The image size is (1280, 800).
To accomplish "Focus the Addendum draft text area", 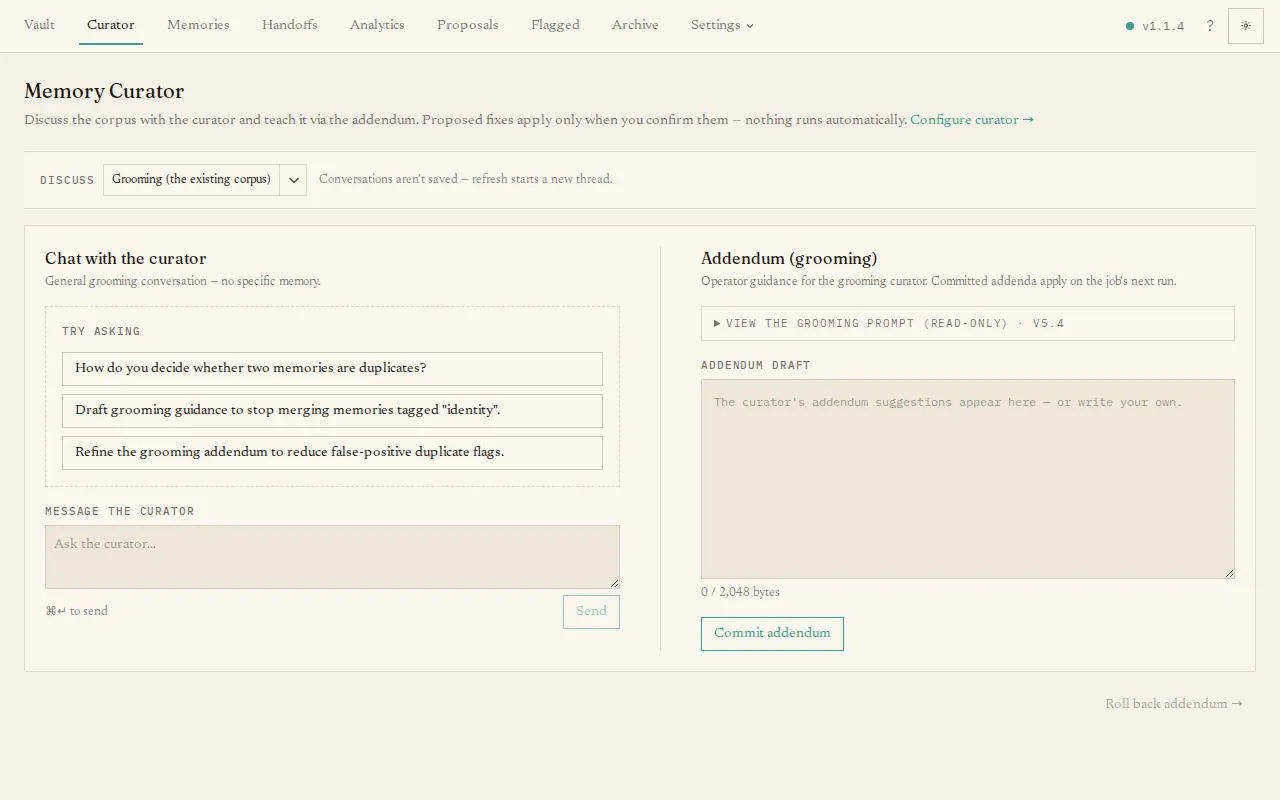I will click(x=968, y=479).
